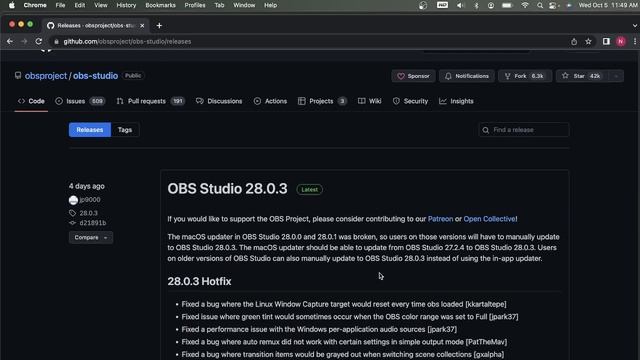Click the Notifications button
Screen dimensions: 640x360
[x=467, y=76]
